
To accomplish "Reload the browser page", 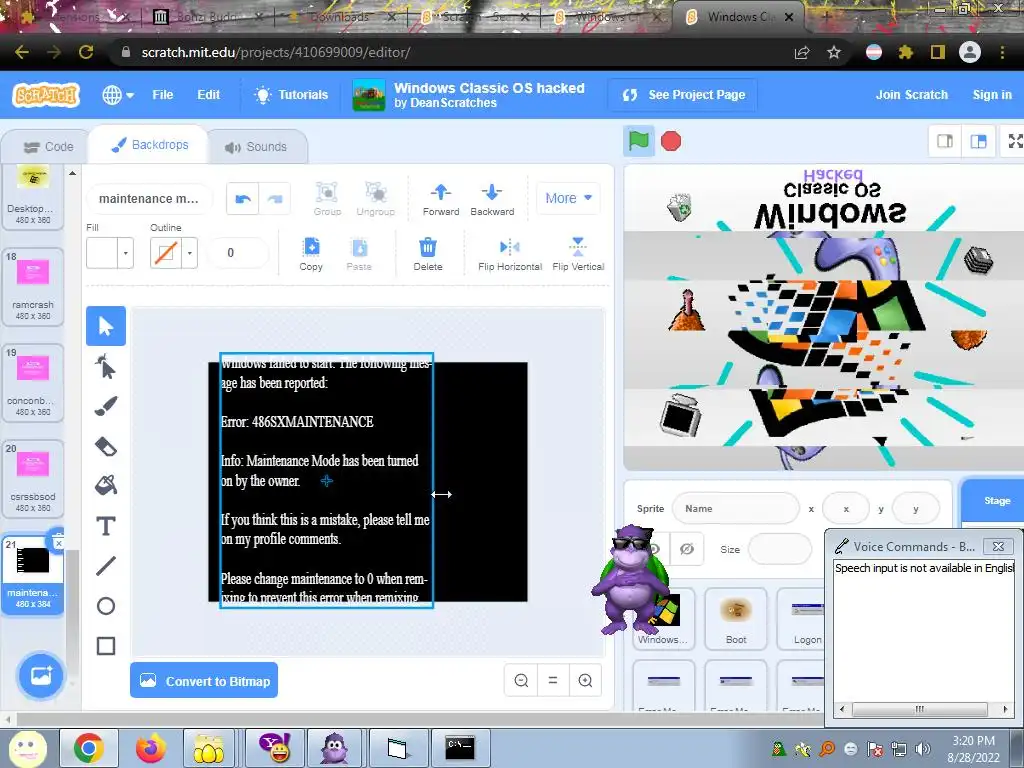I will click(x=86, y=52).
